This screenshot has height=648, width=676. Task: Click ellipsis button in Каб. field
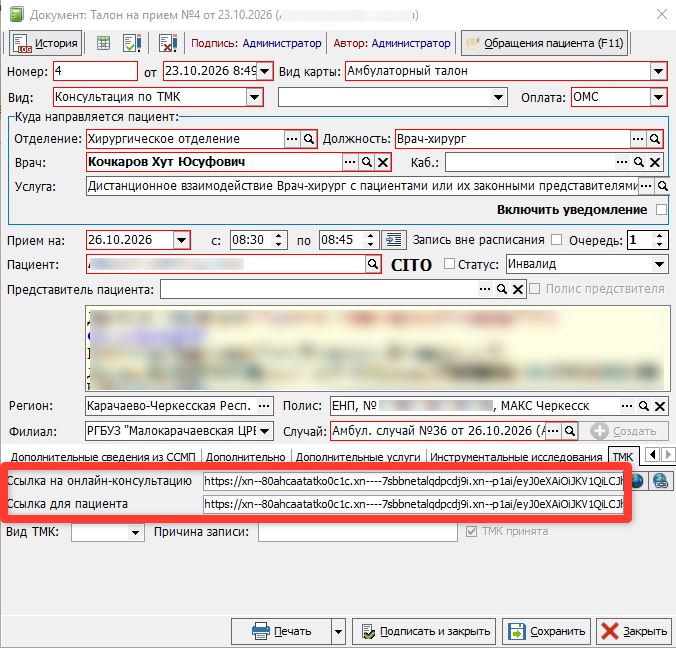pyautogui.click(x=622, y=163)
